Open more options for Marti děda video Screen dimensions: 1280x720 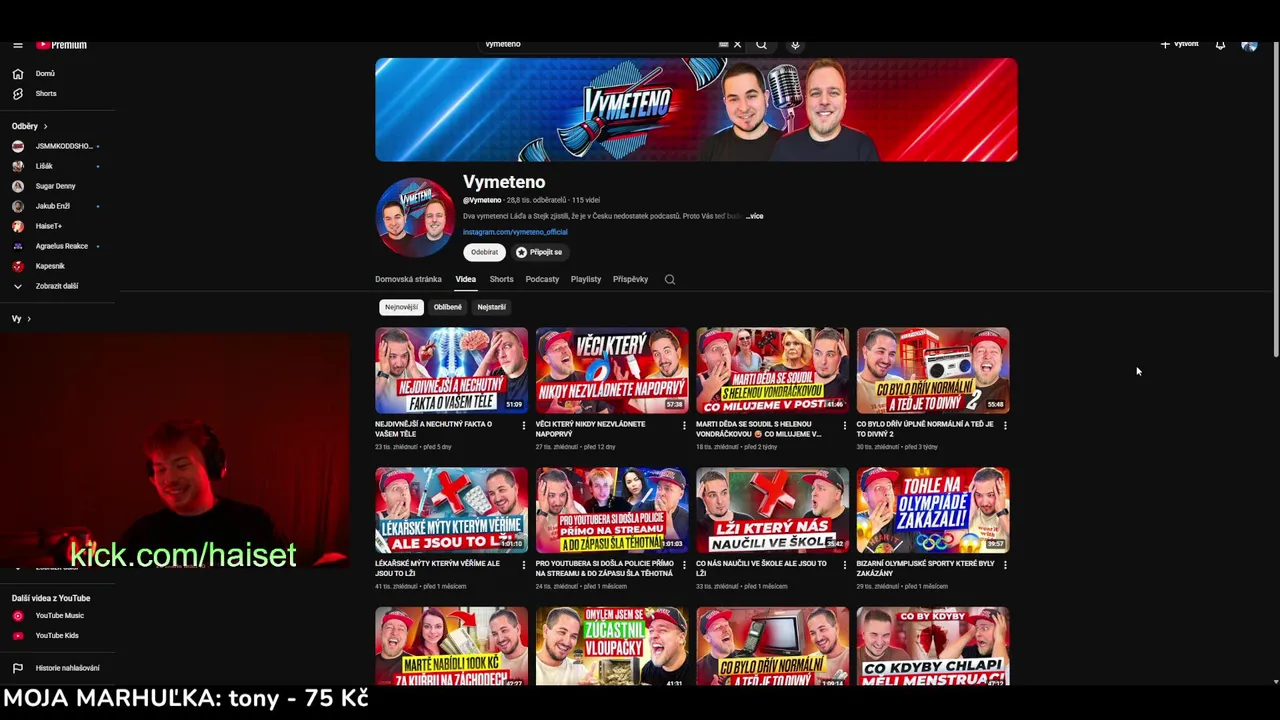tap(844, 425)
